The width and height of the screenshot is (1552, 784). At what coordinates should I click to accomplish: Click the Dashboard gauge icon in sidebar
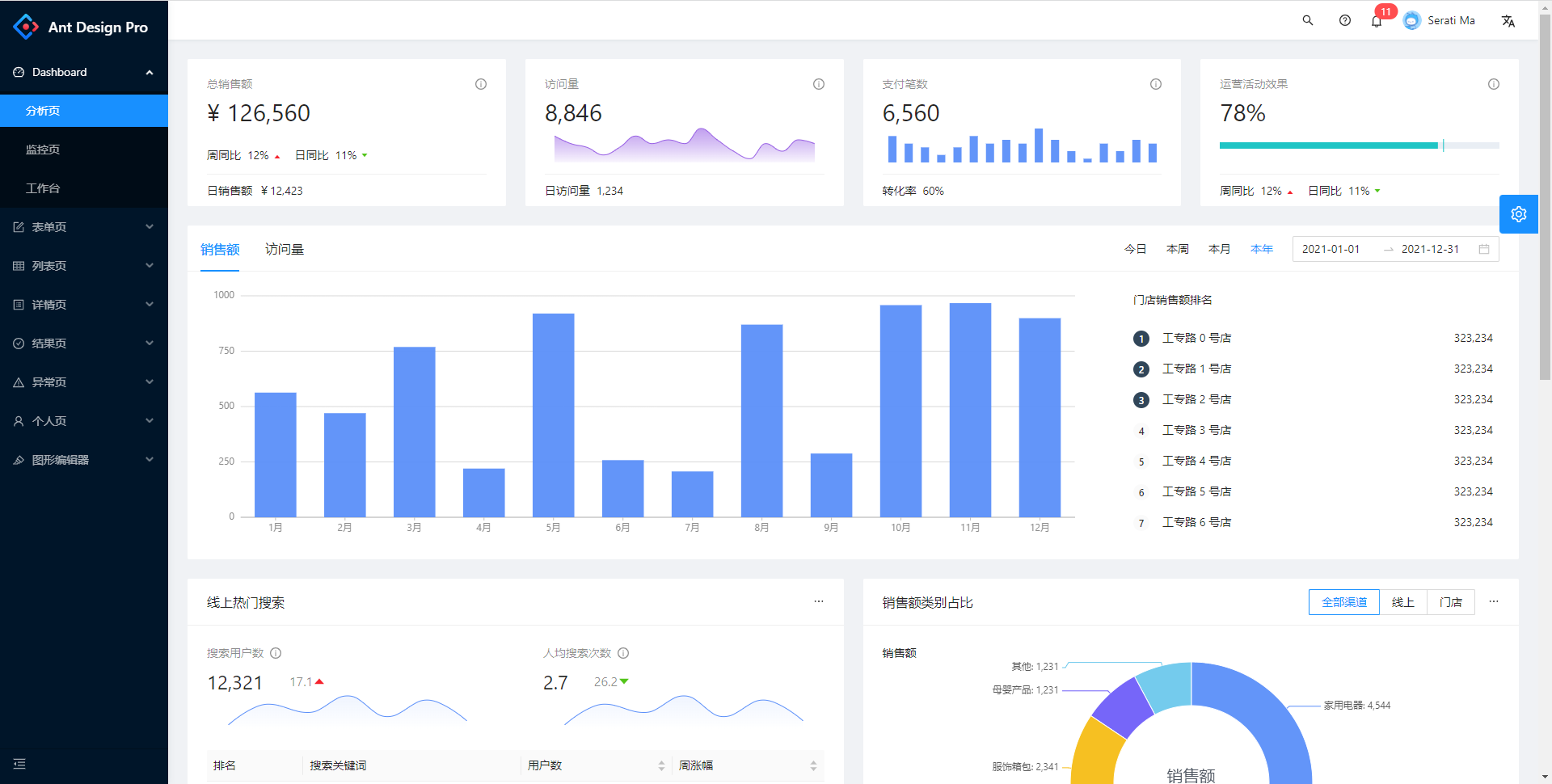[19, 72]
